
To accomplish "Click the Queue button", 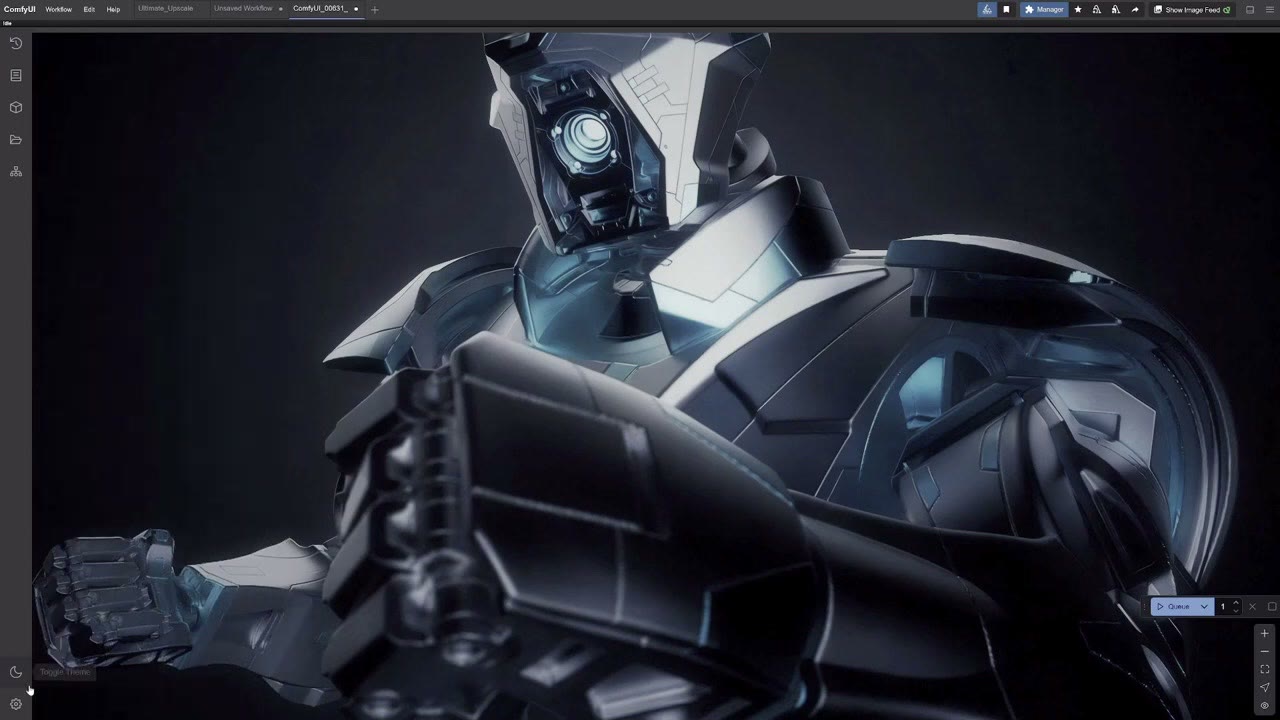I will (x=1173, y=606).
